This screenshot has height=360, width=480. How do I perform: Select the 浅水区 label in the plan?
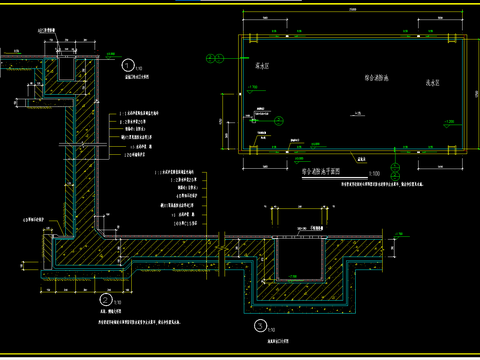432,83
